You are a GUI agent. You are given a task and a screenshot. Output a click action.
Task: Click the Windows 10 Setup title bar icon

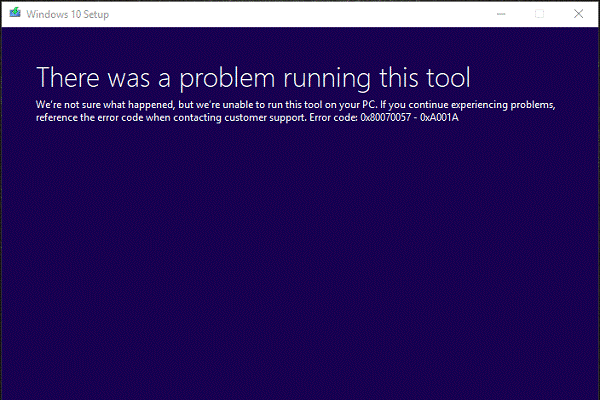[13, 13]
